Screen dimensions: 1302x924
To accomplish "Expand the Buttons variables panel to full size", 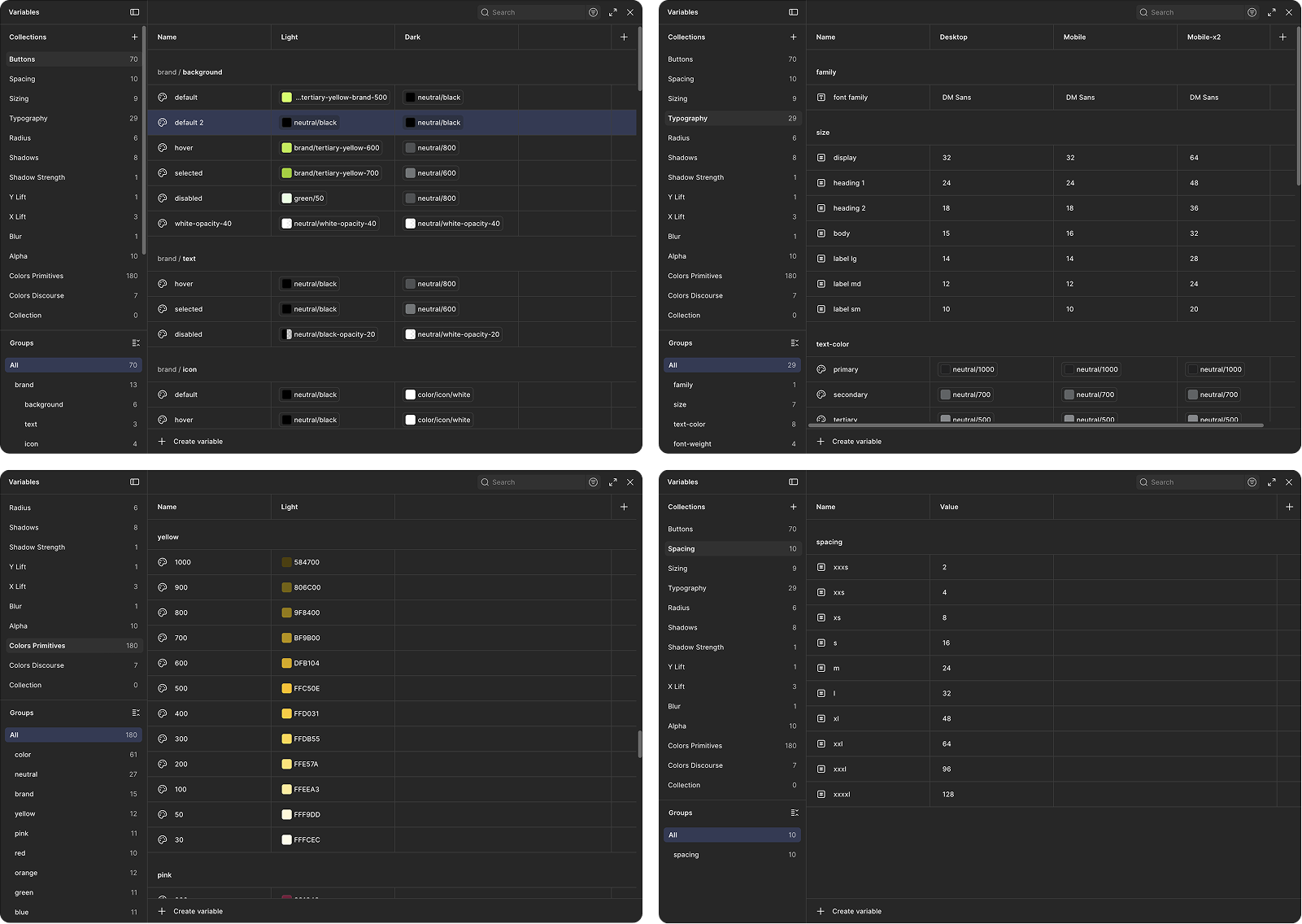I will pos(612,12).
